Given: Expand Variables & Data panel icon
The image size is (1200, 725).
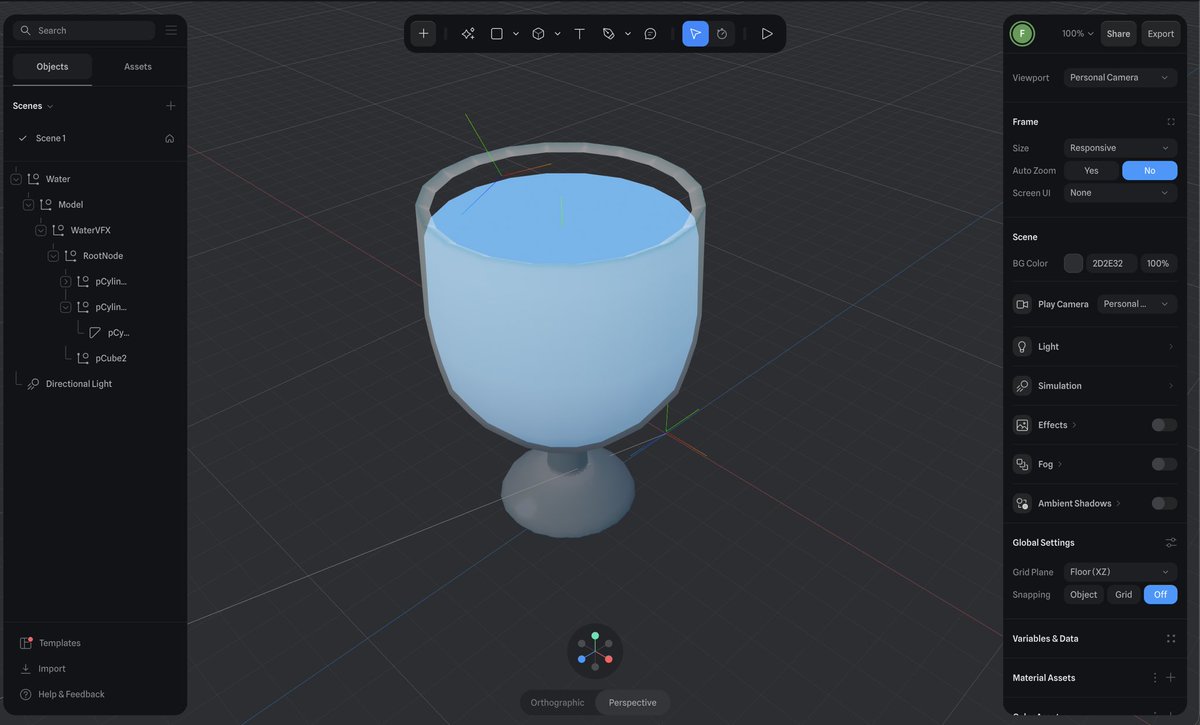Looking at the screenshot, I should 1171,638.
